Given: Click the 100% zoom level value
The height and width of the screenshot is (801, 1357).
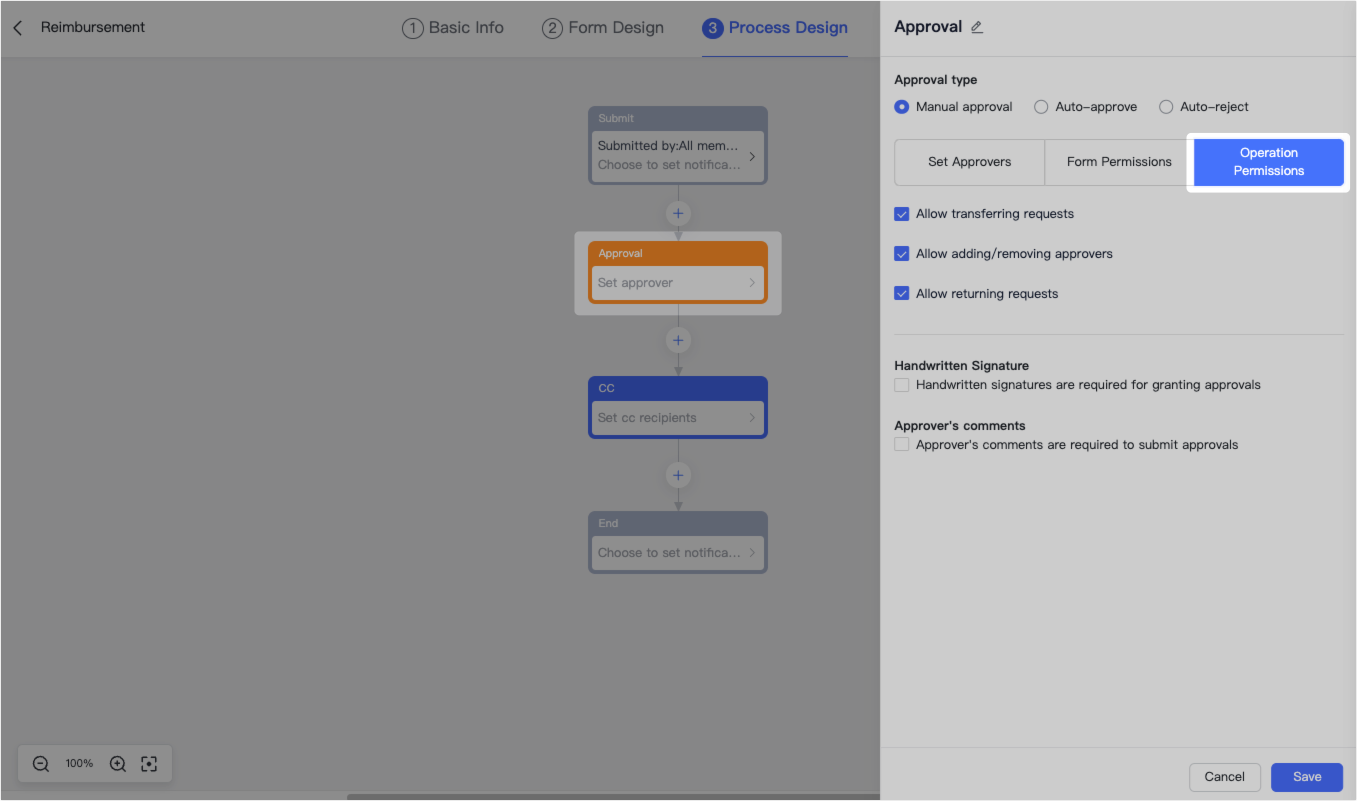Looking at the screenshot, I should click(x=79, y=764).
